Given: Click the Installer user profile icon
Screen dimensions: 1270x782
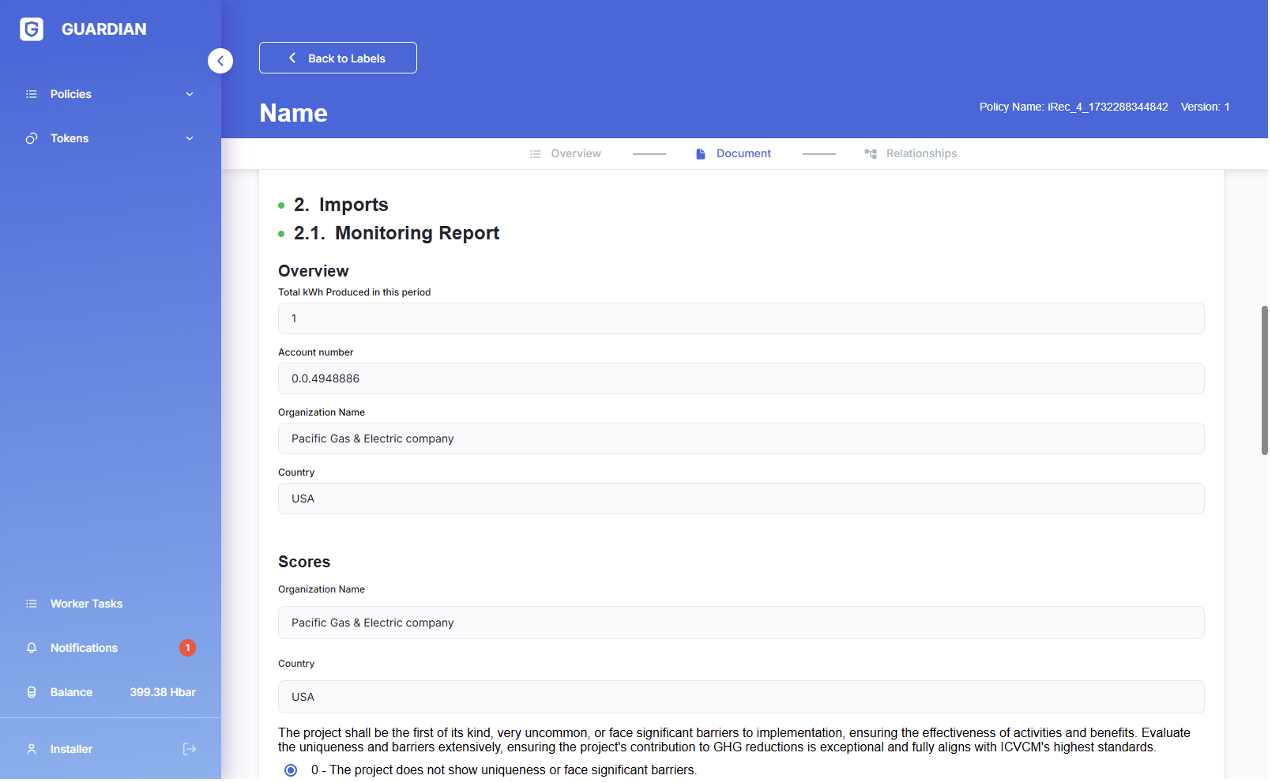Looking at the screenshot, I should pyautogui.click(x=31, y=749).
